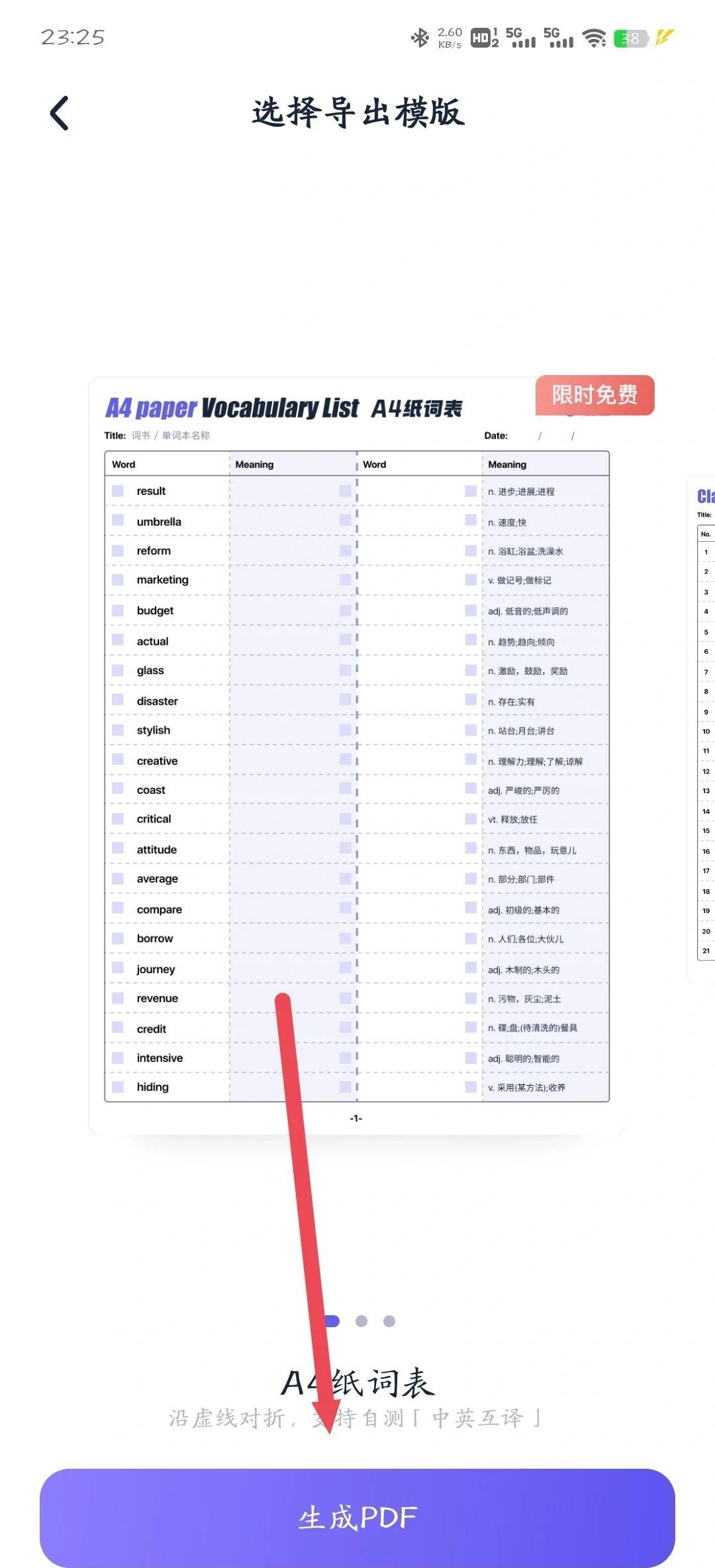Select the first page indicator dot

pos(331,1321)
